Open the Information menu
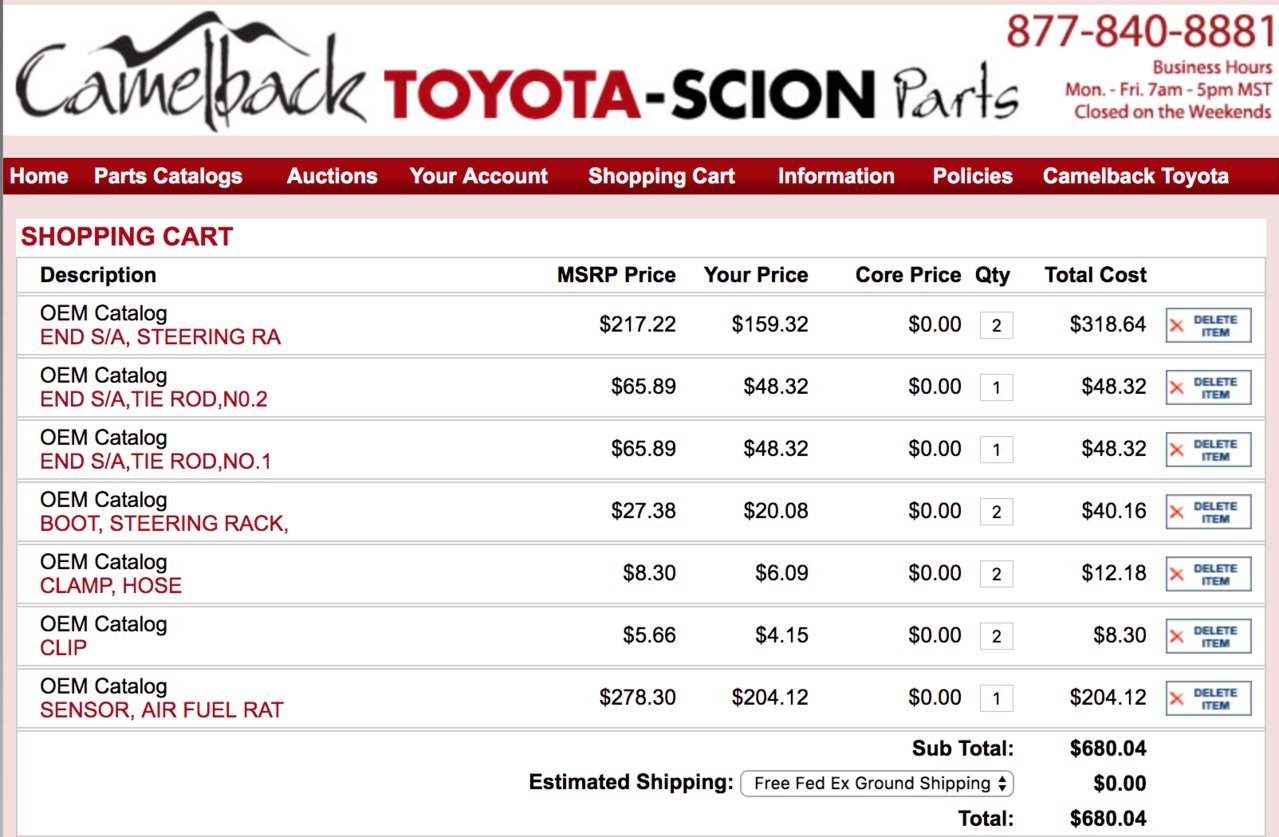The height and width of the screenshot is (837, 1279). coord(836,176)
